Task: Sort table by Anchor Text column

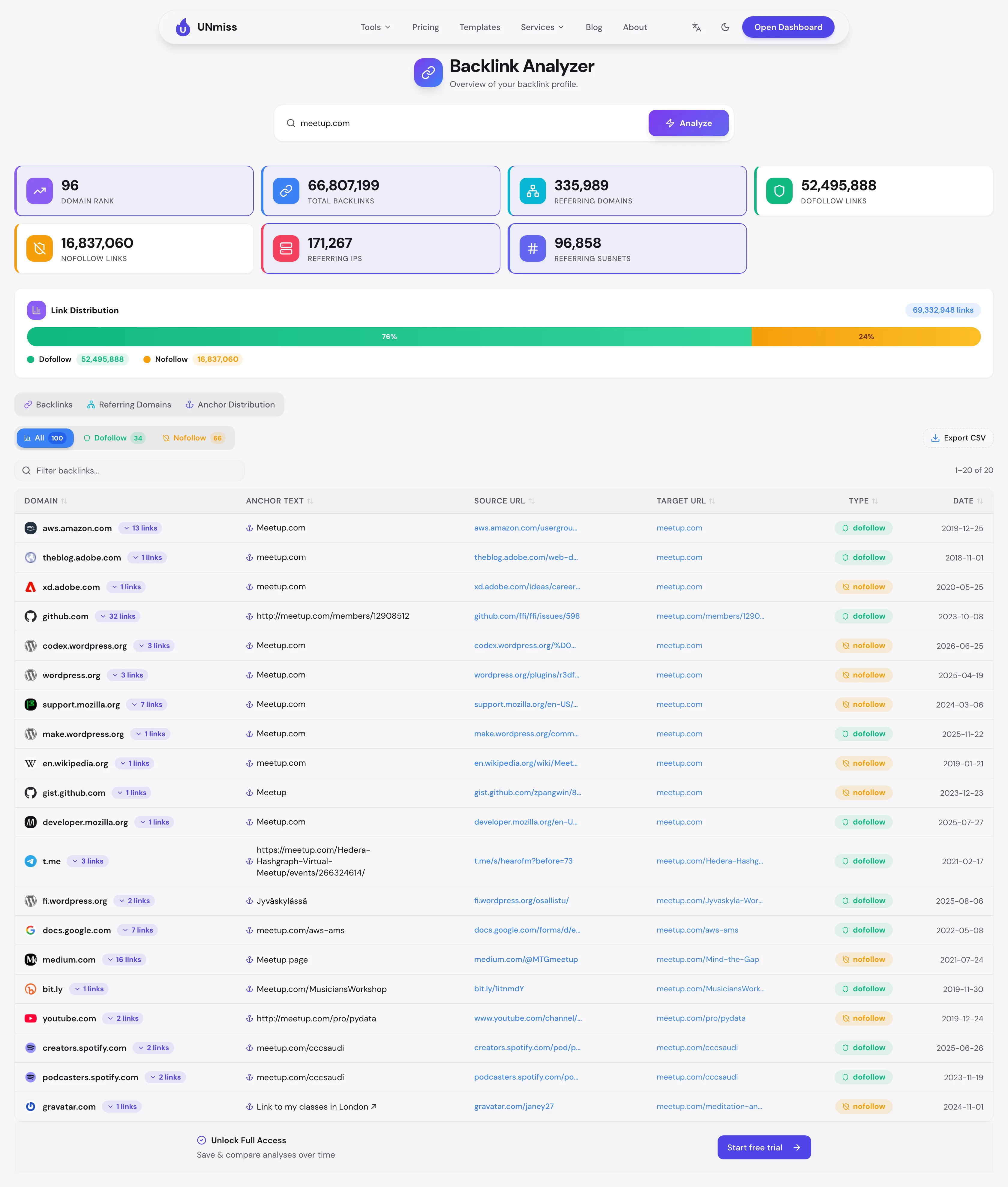Action: pos(279,500)
